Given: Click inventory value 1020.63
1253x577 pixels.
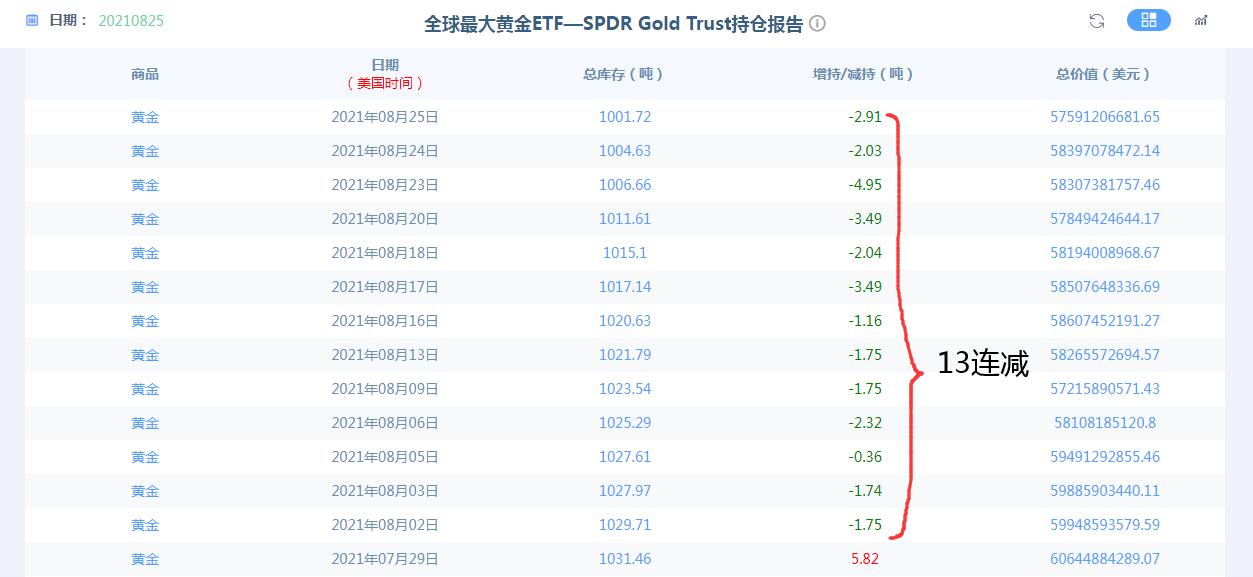Looking at the screenshot, I should point(625,321).
